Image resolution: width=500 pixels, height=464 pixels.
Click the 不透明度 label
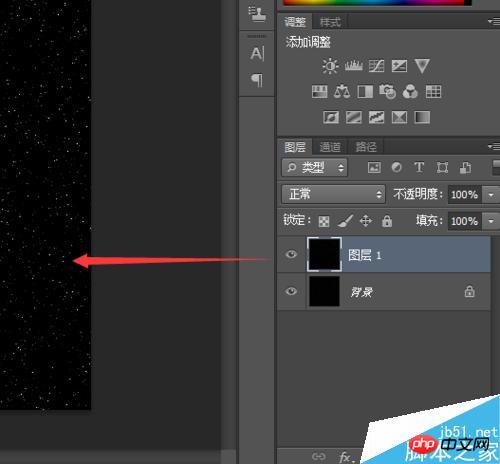[418, 194]
